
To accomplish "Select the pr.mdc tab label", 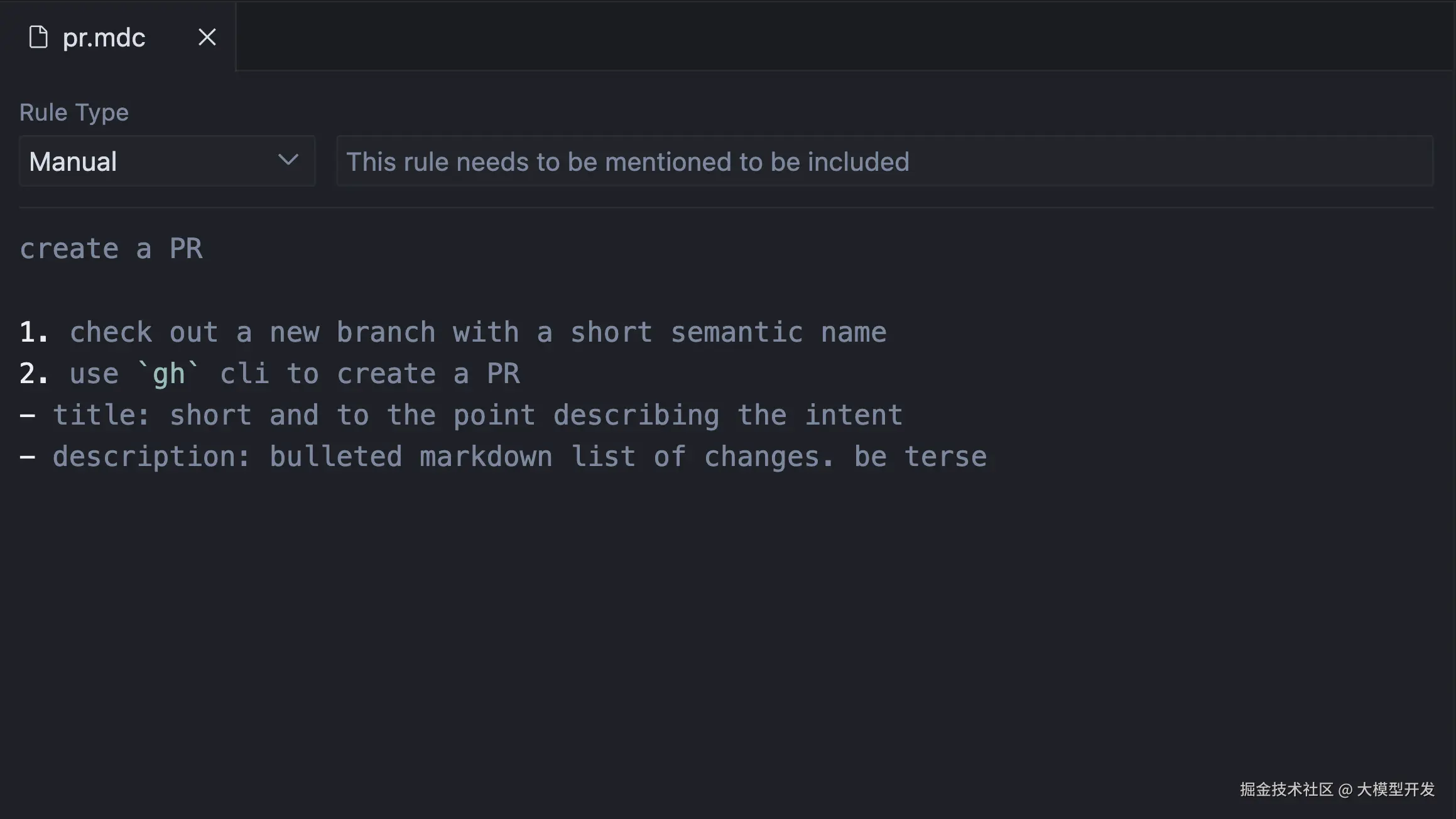I will coord(104,37).
